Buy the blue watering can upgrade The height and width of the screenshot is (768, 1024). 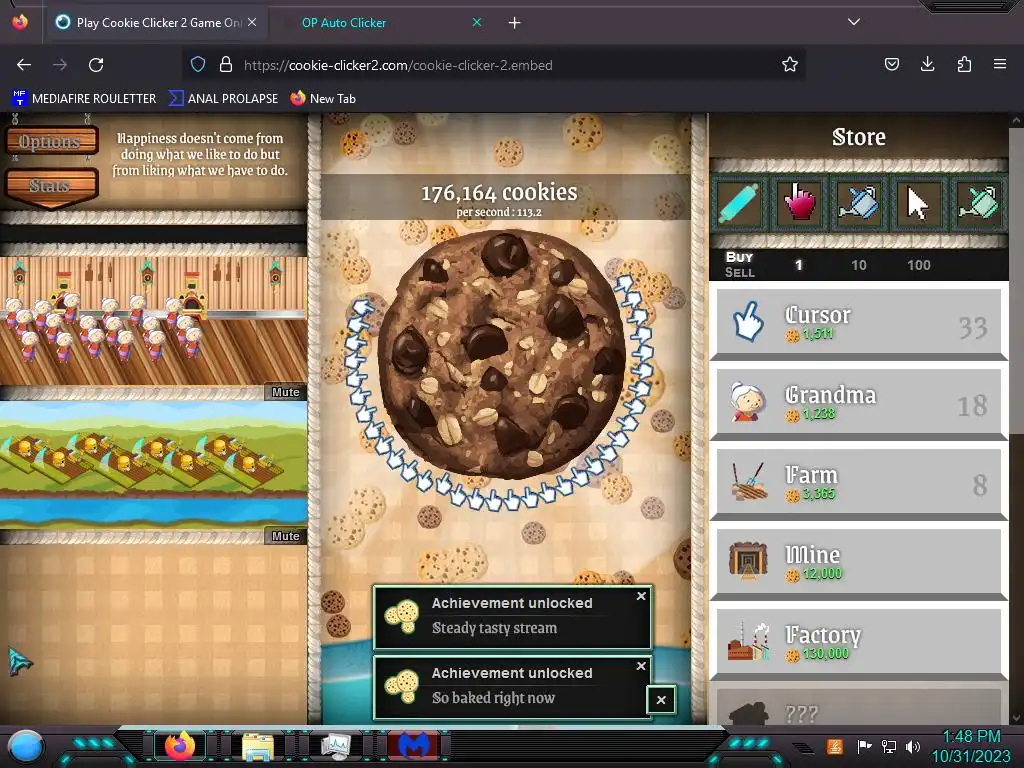point(859,203)
